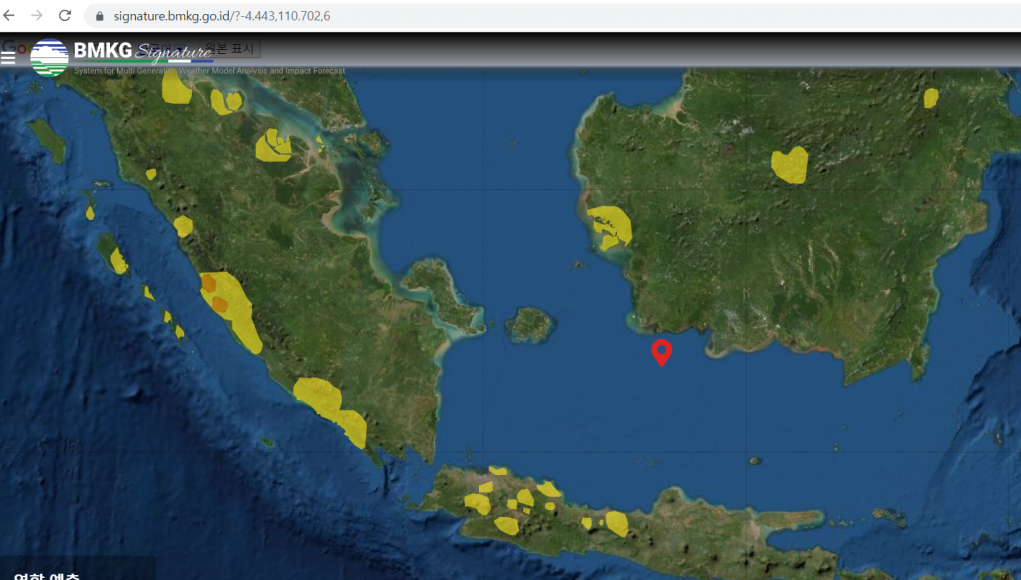Viewport: 1021px width, 580px height.
Task: Click the yellow polygon near Riau in Sumatra
Action: click(x=273, y=146)
